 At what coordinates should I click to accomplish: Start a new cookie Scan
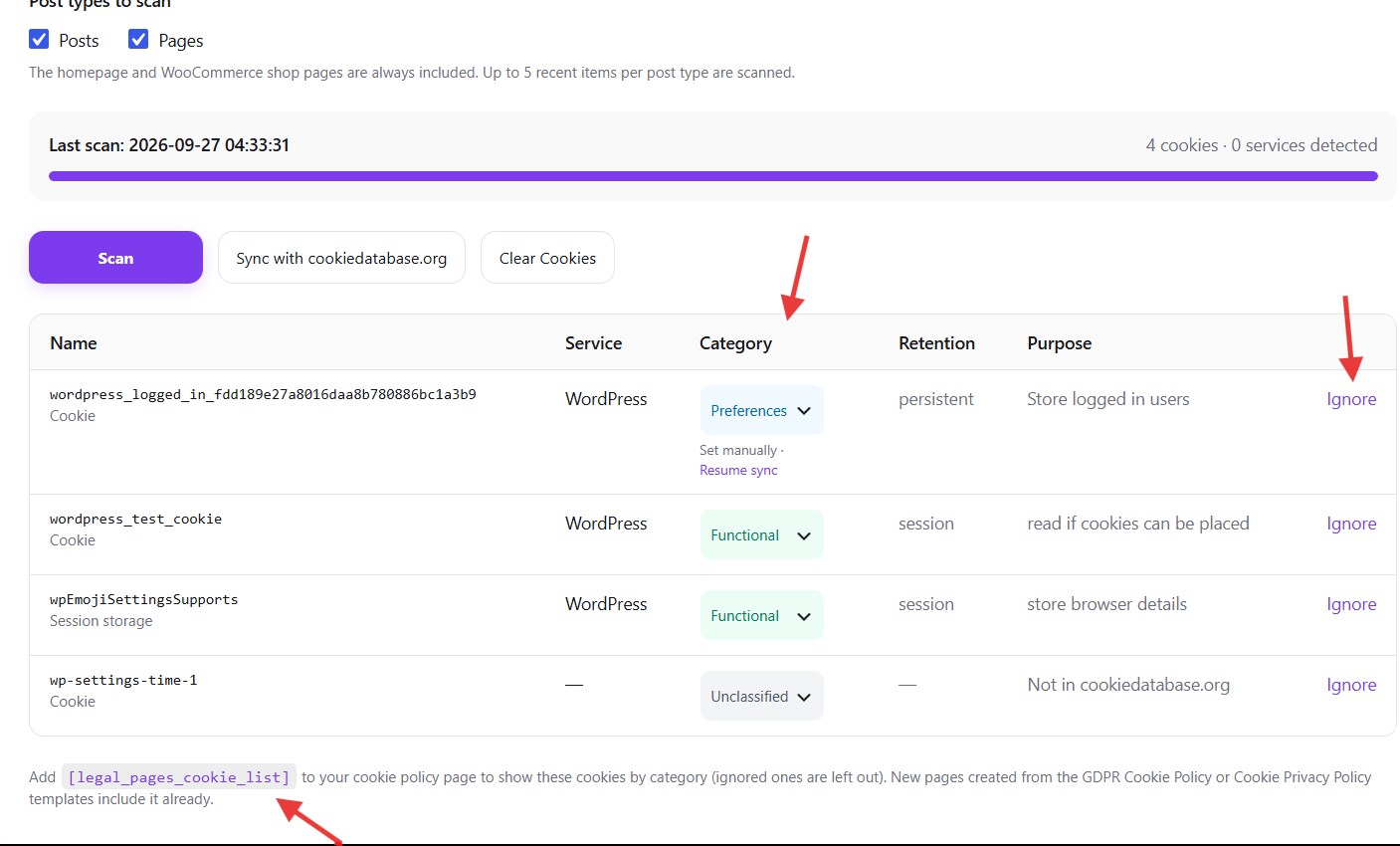pos(115,258)
